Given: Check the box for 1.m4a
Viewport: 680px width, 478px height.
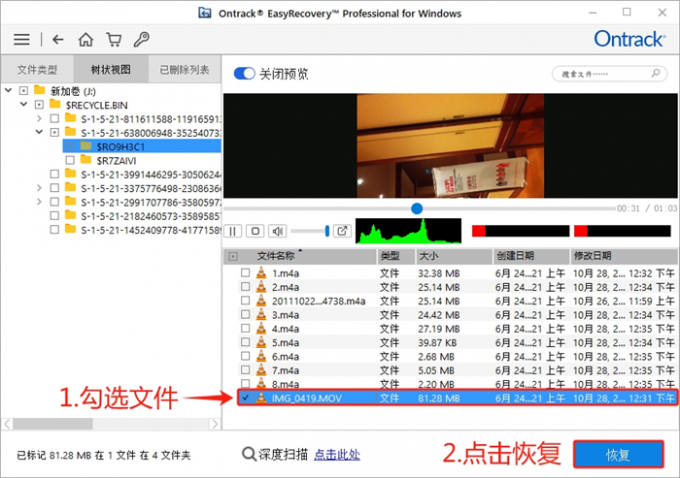Looking at the screenshot, I should pos(245,273).
